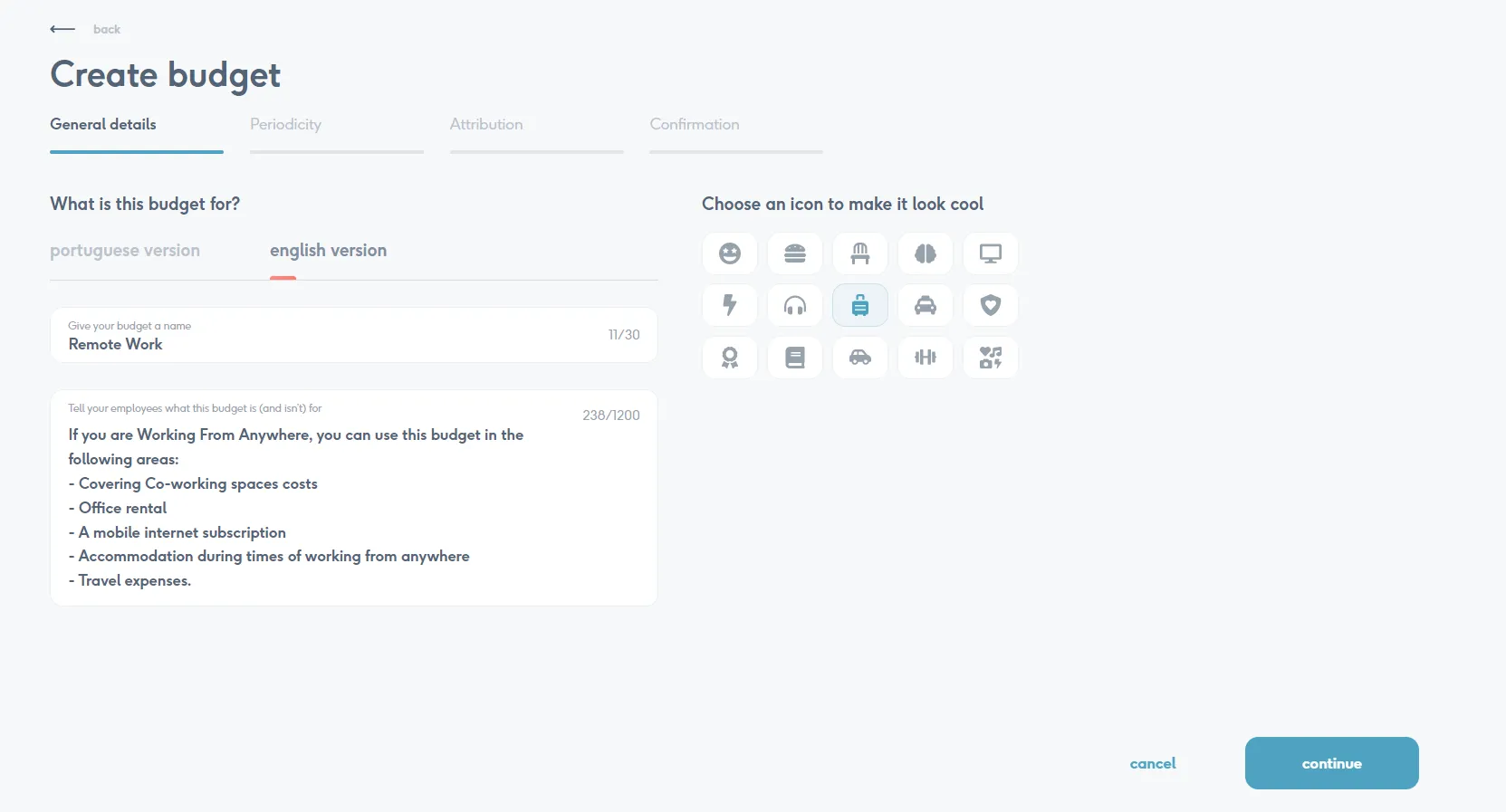Click the highlighted blue suitcase icon
The image size is (1506, 812).
(859, 305)
